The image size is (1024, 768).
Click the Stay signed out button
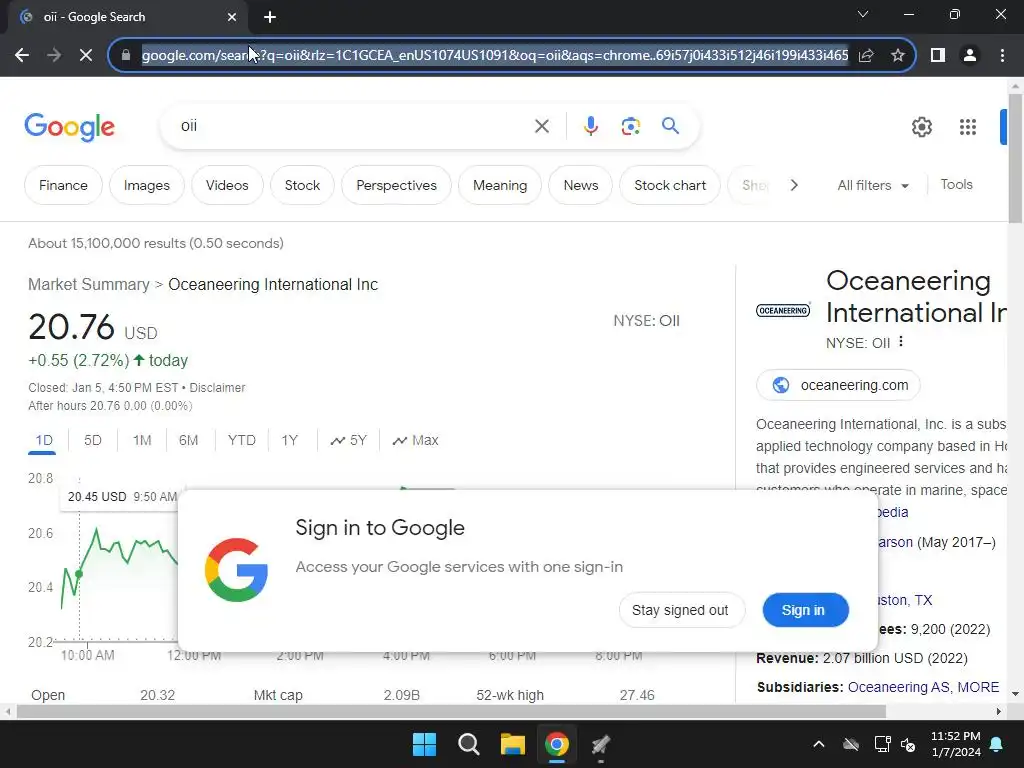coord(680,610)
